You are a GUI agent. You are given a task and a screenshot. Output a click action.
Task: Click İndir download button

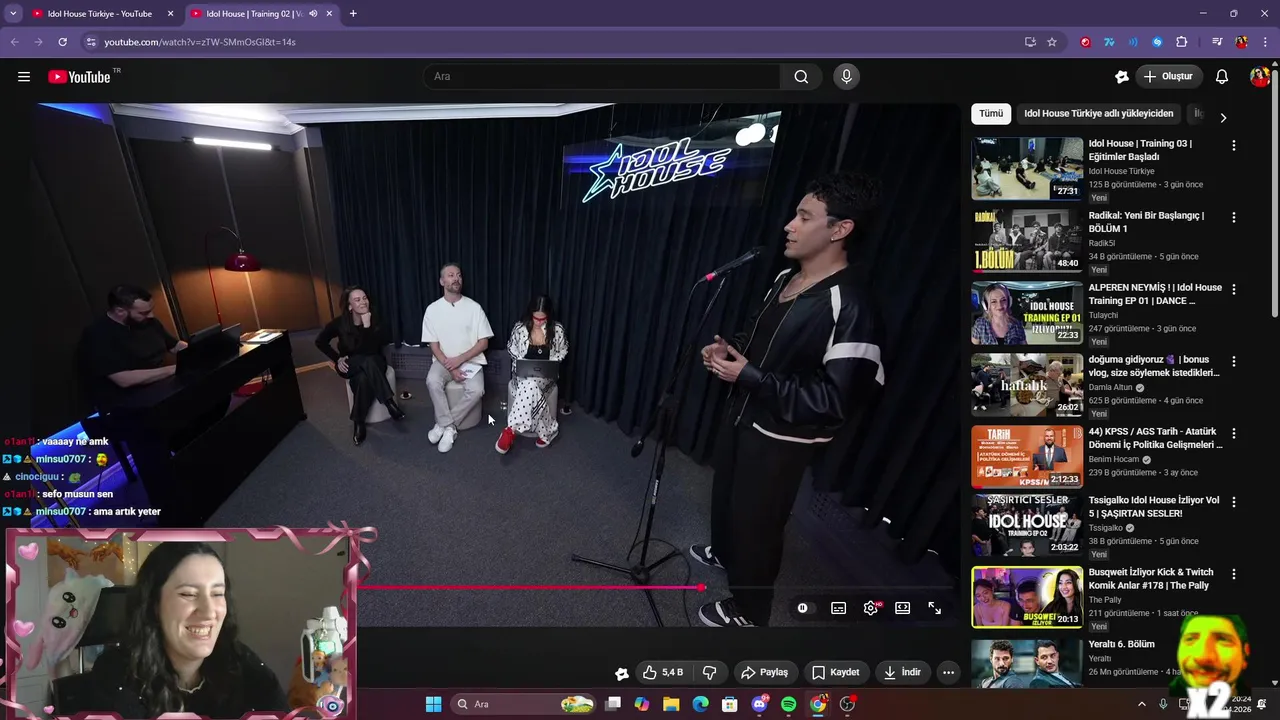click(x=902, y=672)
